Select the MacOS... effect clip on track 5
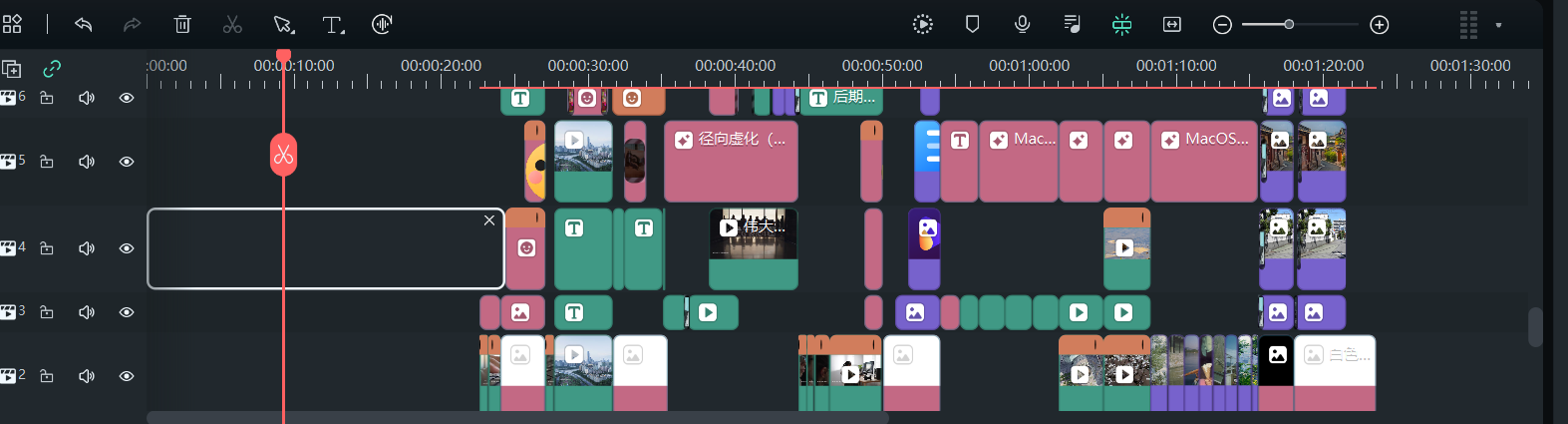The width and height of the screenshot is (1568, 424). pos(1204,162)
